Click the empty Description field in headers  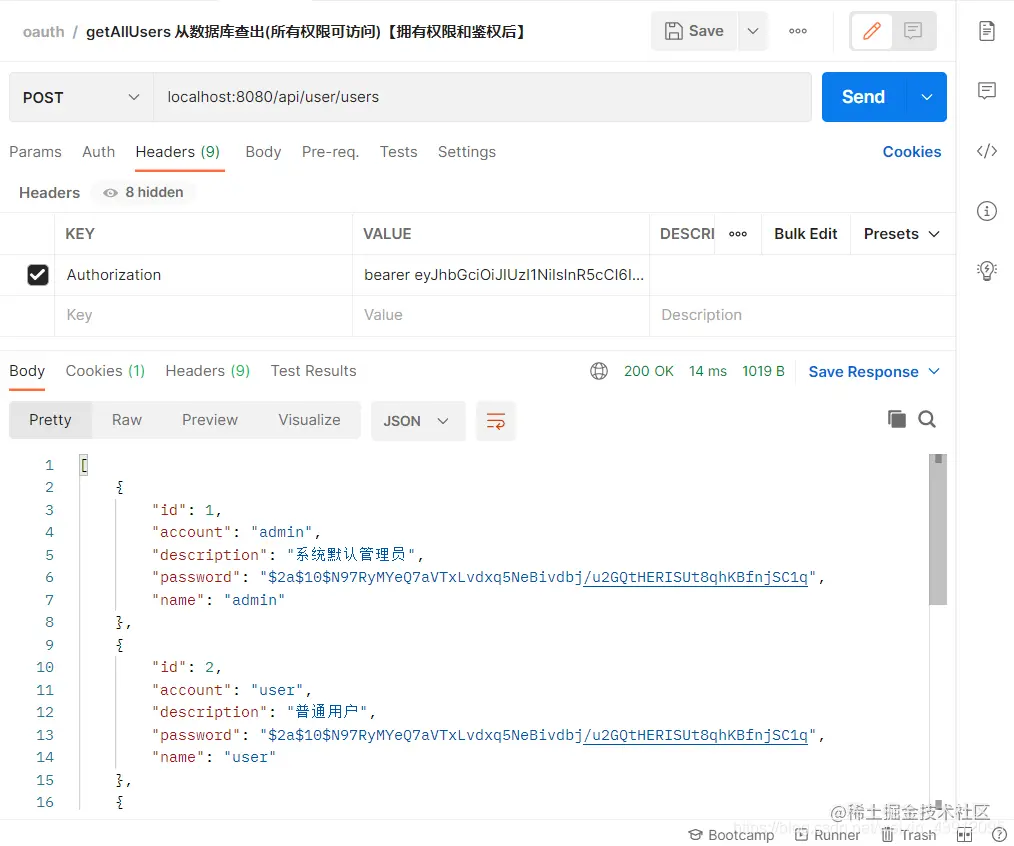coord(802,315)
